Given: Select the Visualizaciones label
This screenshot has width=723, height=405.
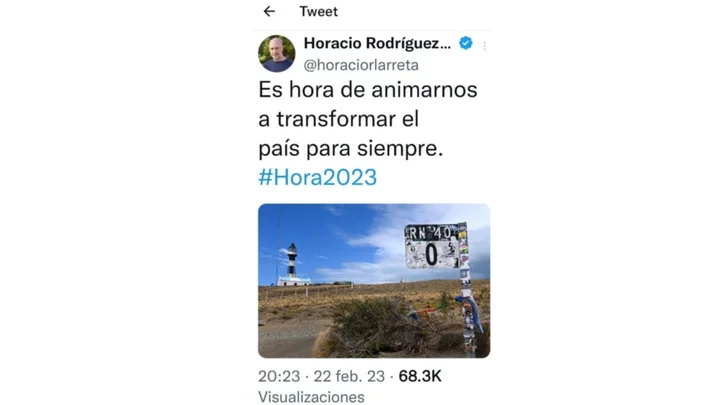Looking at the screenshot, I should [x=311, y=397].
